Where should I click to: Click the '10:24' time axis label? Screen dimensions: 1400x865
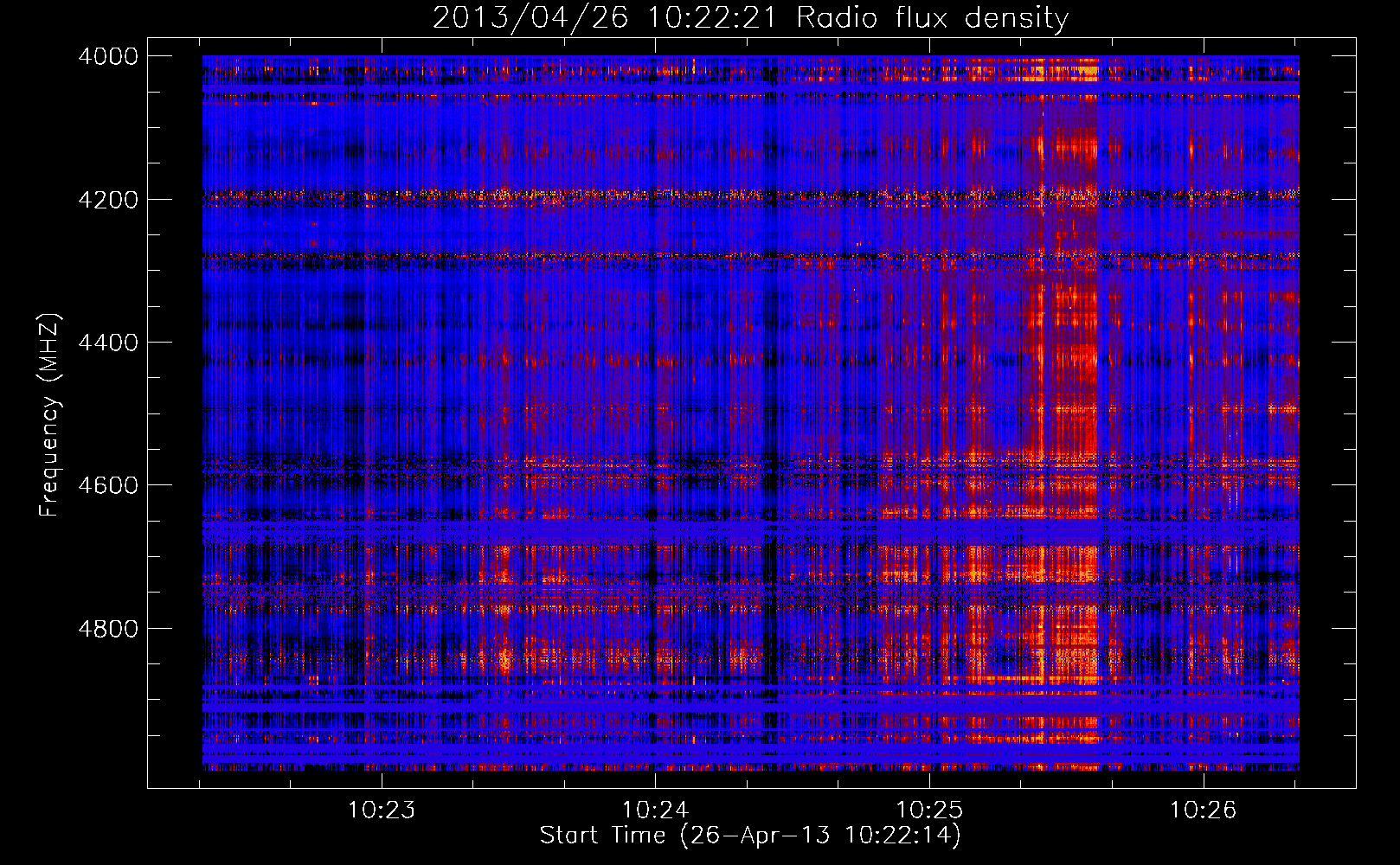point(655,810)
